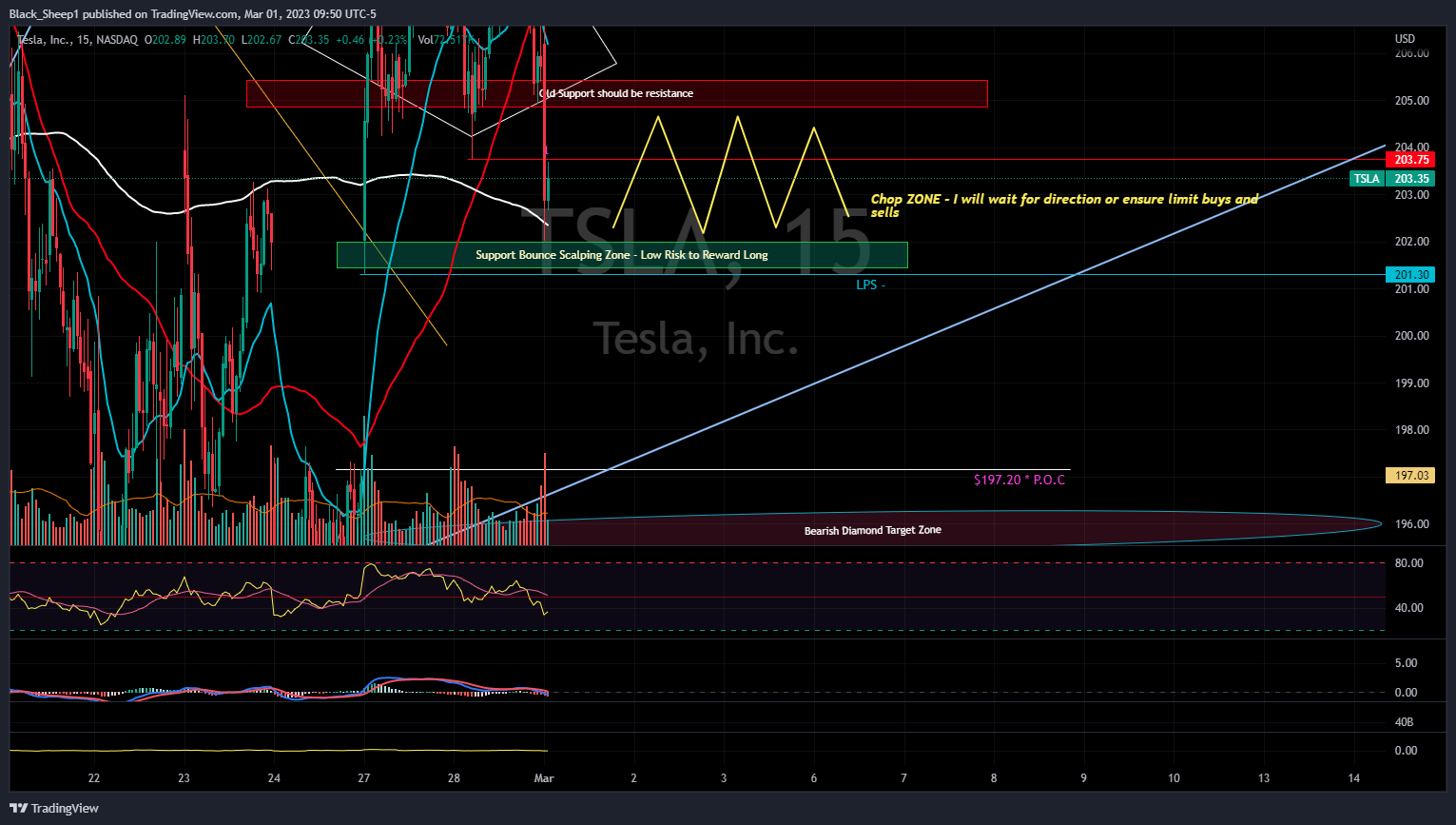Click the date 6 on the time axis

tap(814, 778)
